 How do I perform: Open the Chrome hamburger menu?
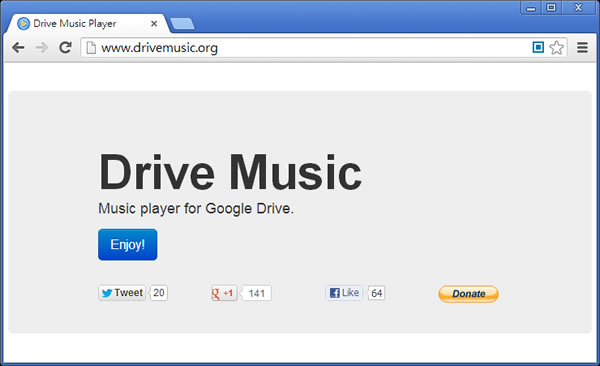[582, 47]
